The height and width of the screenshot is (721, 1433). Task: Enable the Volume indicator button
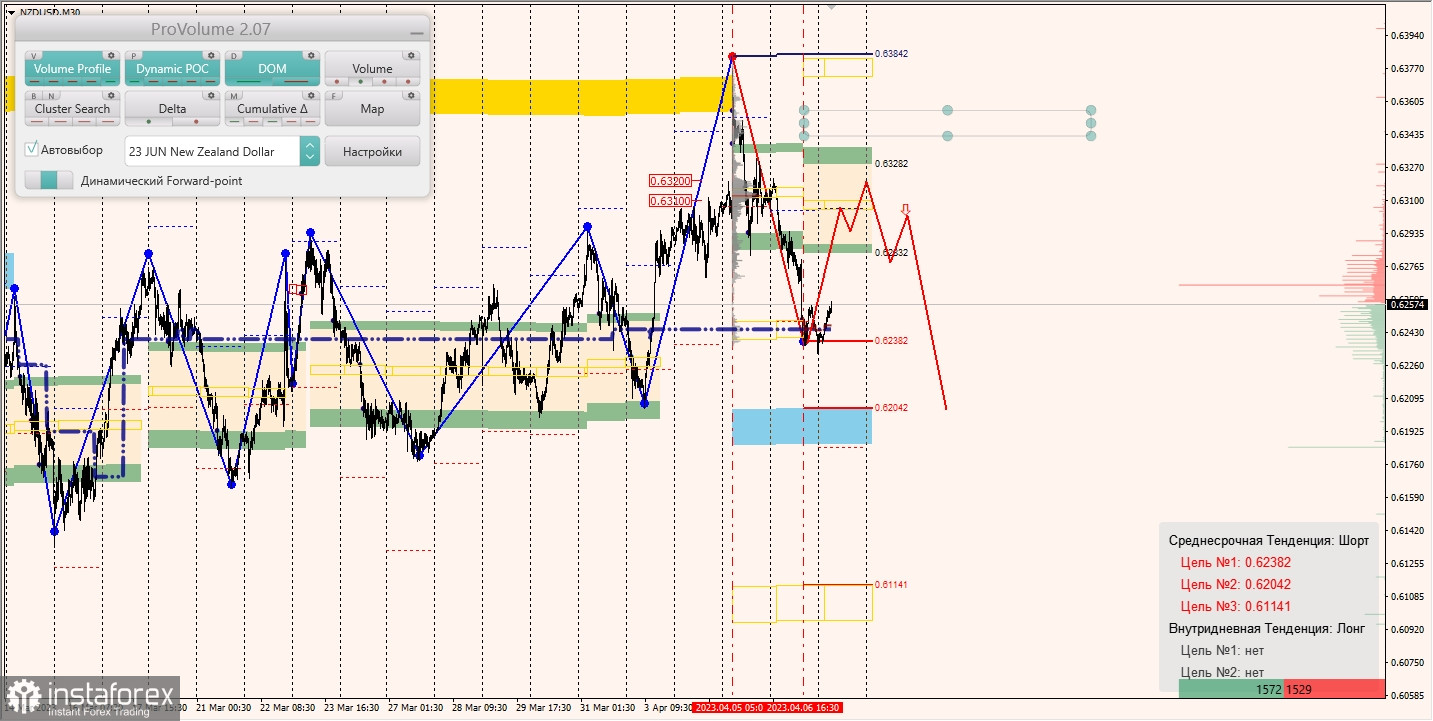tap(372, 68)
